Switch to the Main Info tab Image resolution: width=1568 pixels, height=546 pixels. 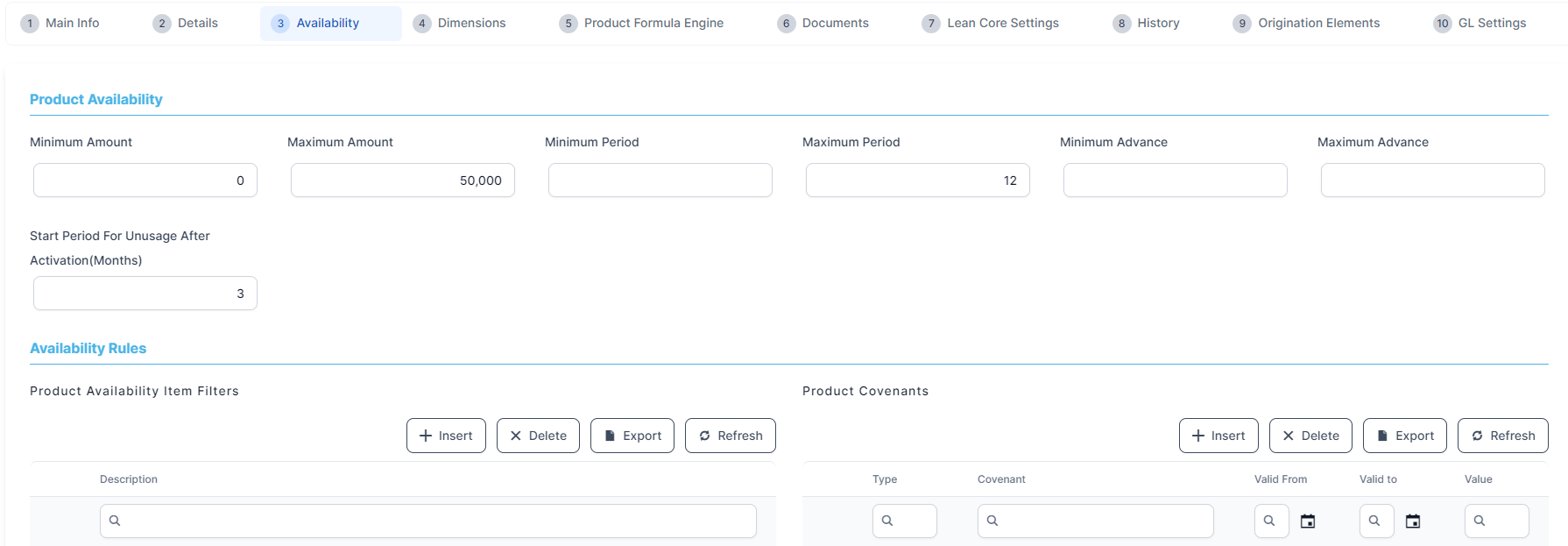(x=60, y=24)
